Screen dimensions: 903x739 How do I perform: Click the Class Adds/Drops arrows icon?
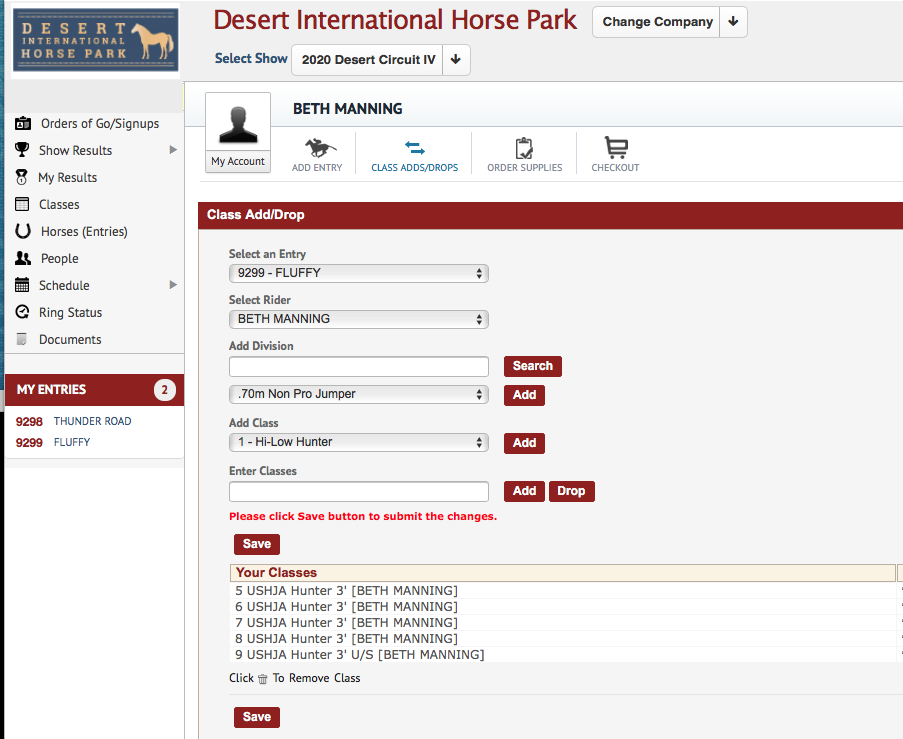[x=415, y=148]
